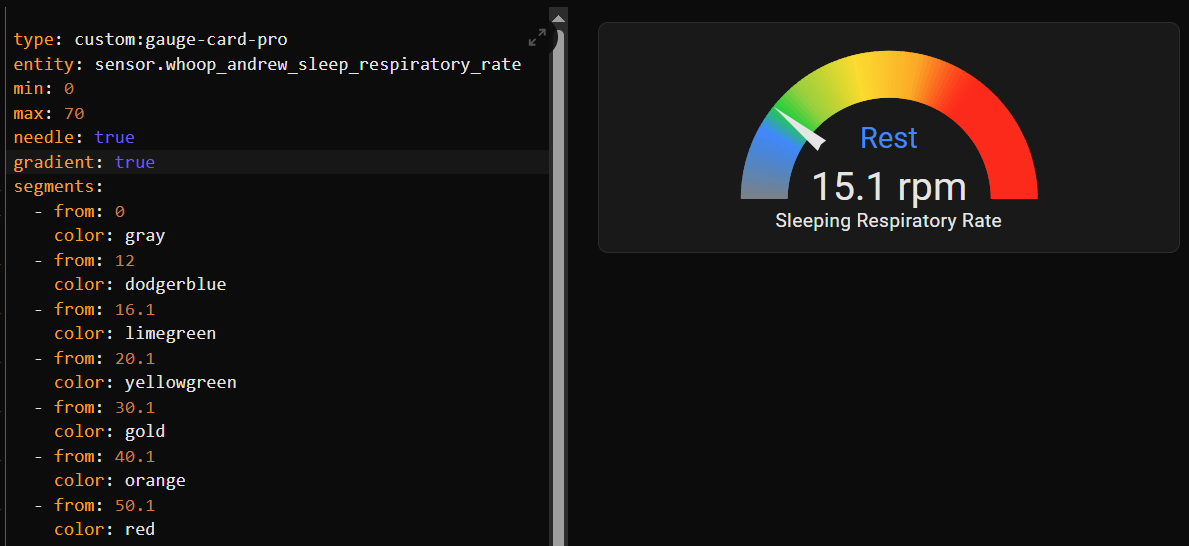Click the 'color: dodgerblue' line

coord(140,284)
